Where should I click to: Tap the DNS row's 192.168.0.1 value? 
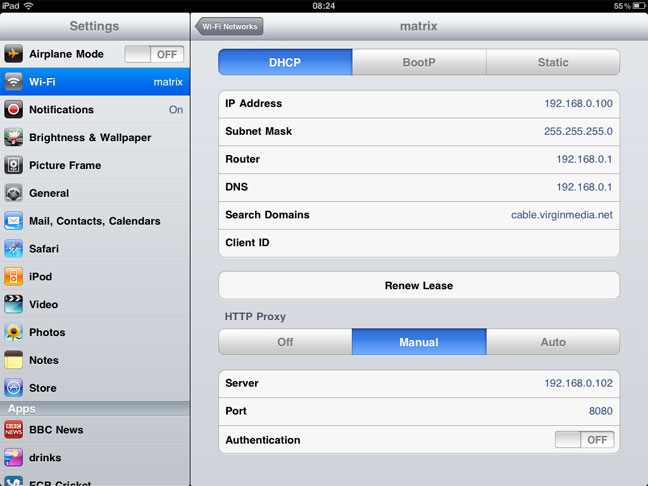point(584,187)
